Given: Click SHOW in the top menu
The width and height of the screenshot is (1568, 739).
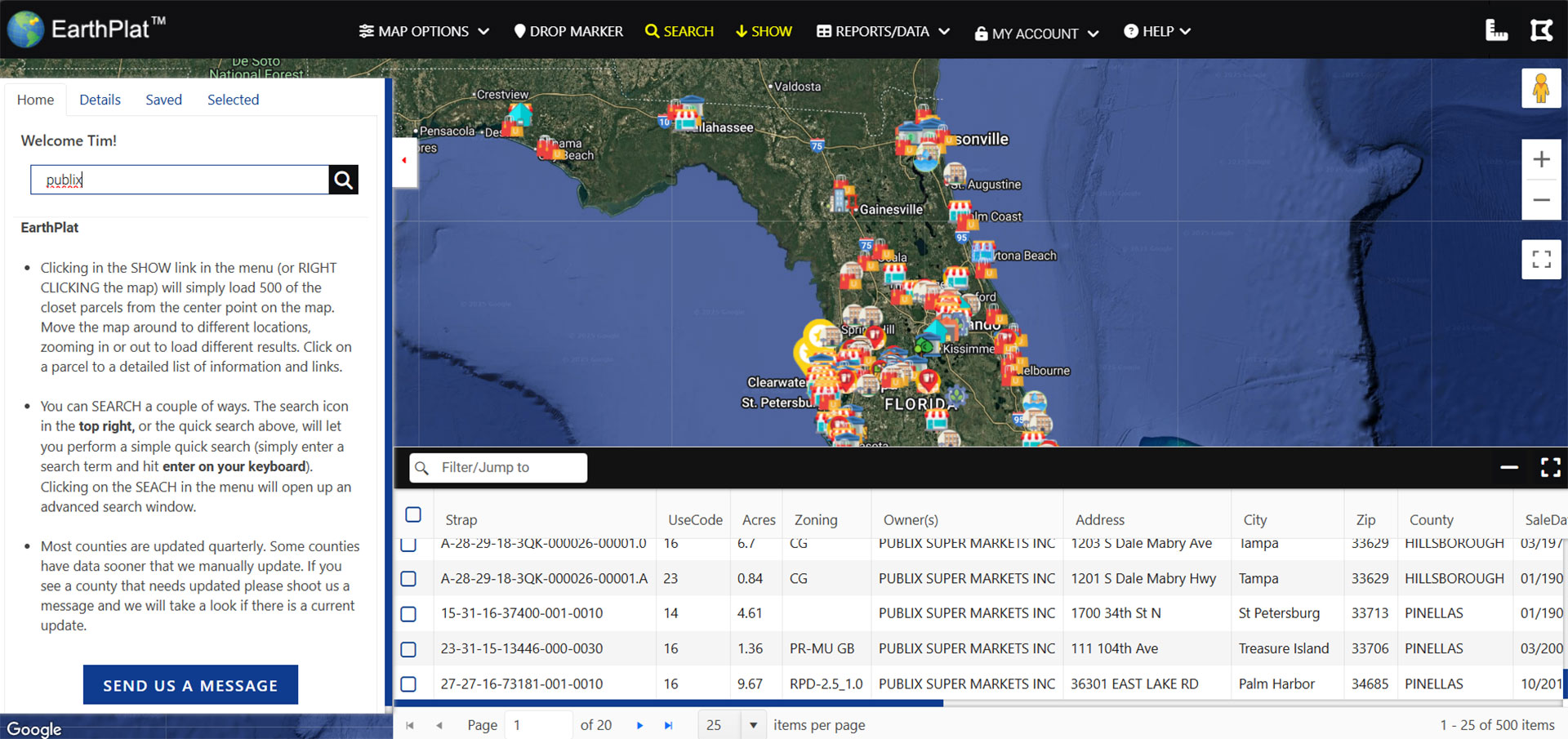Looking at the screenshot, I should 764,31.
